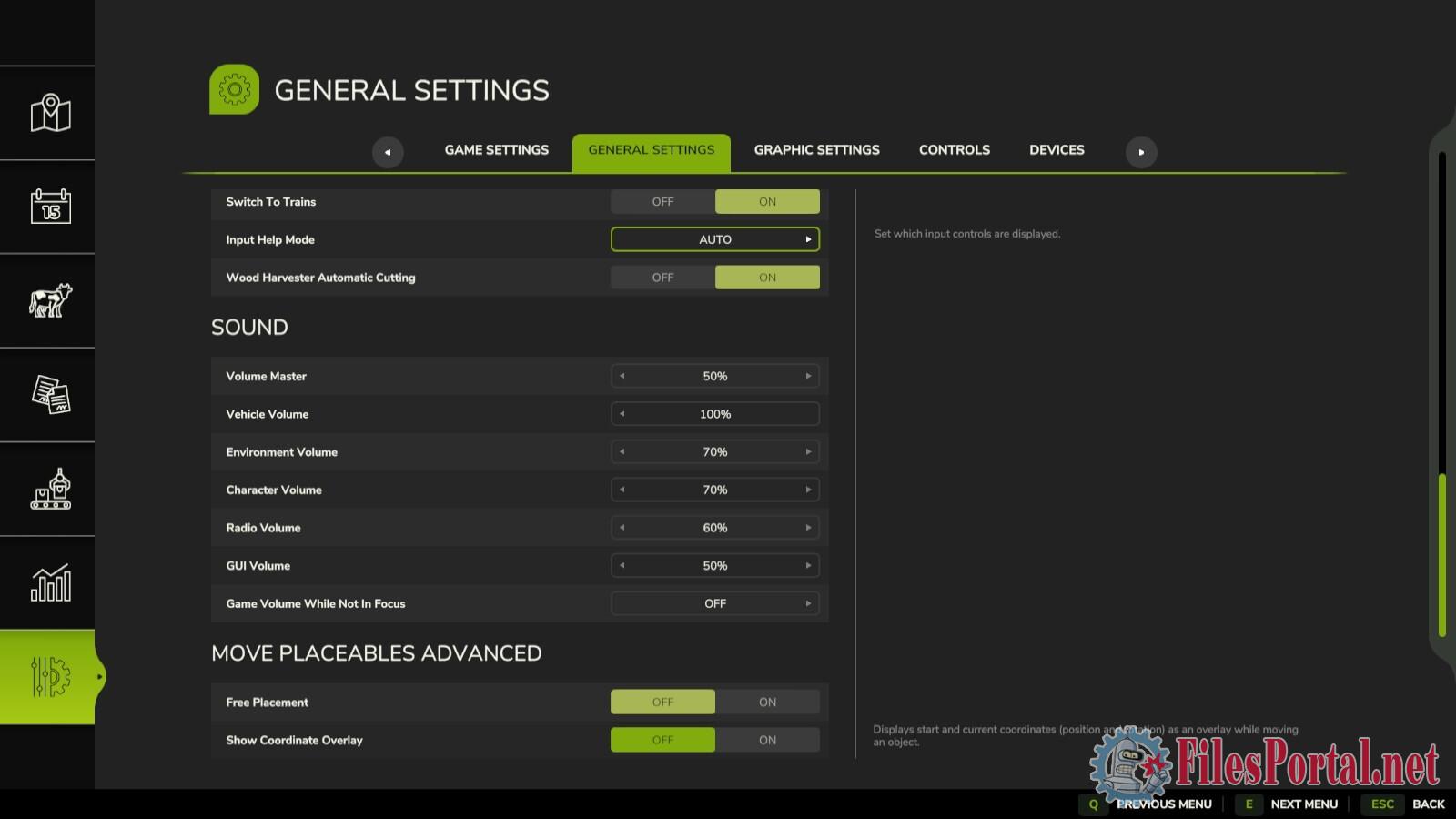Open the Controls tab
This screenshot has height=819, width=1456.
tap(954, 150)
